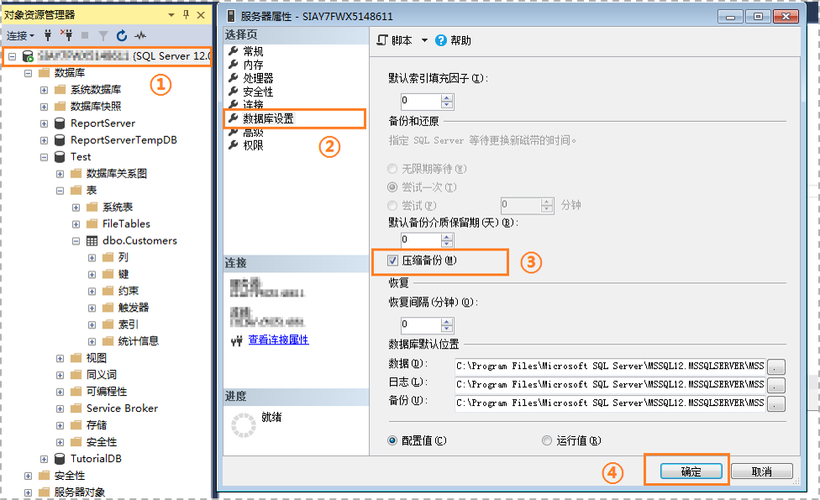Open the 内存 page
This screenshot has width=820, height=500.
click(x=253, y=65)
